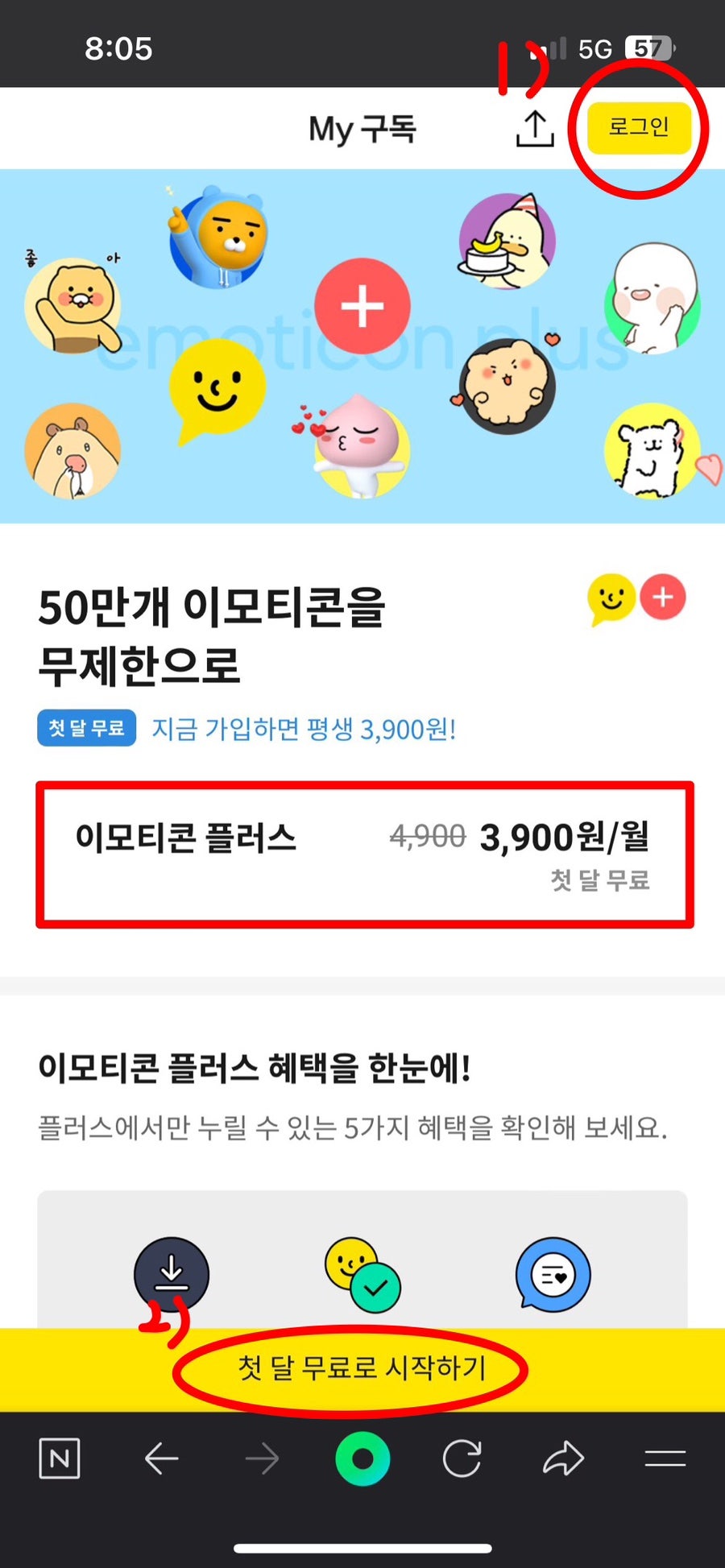The width and height of the screenshot is (725, 1568).
Task: Reload the page with refresh icon
Action: [x=462, y=1458]
